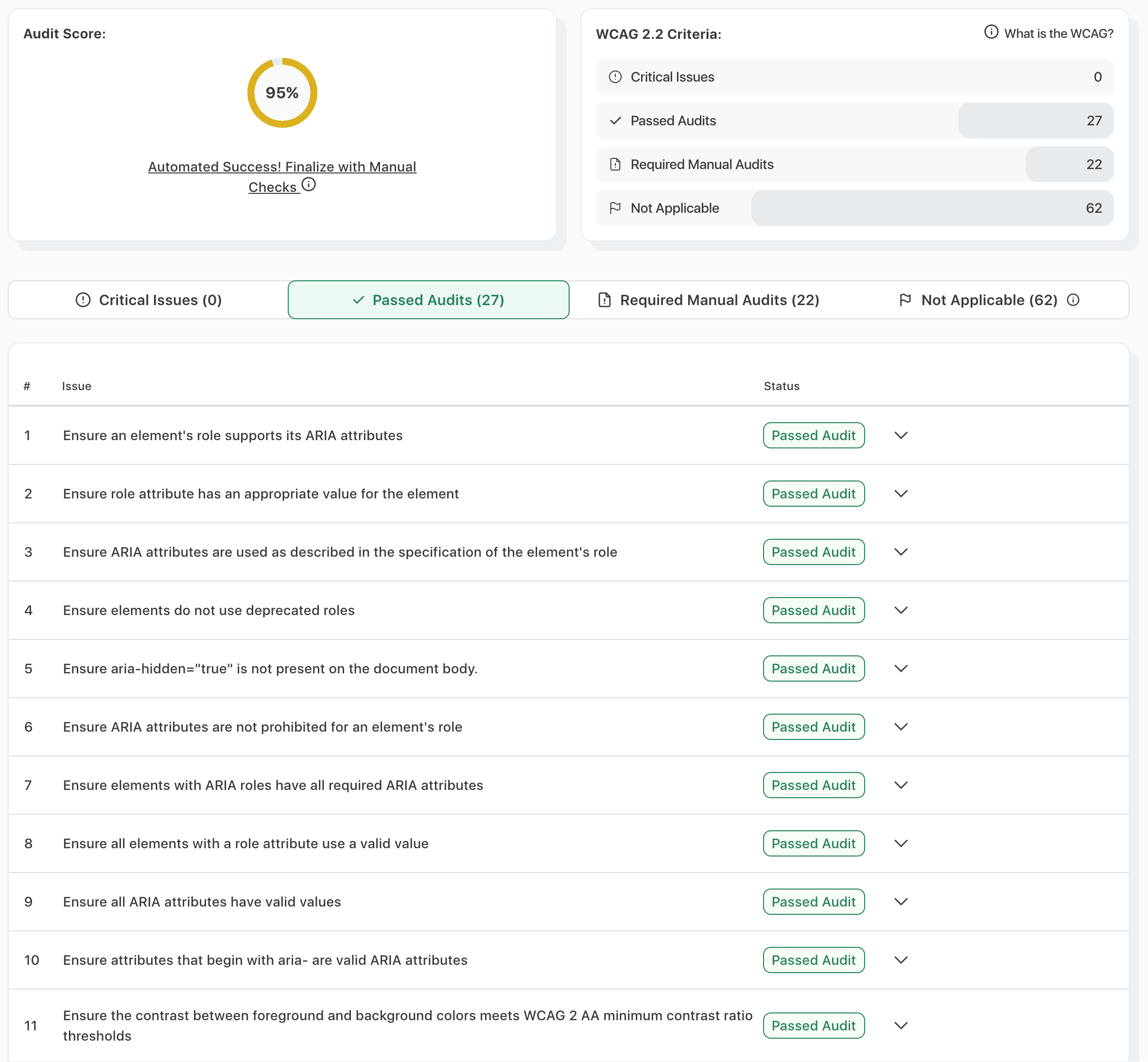Click flag icon beside Not Applicable summary row

point(615,208)
